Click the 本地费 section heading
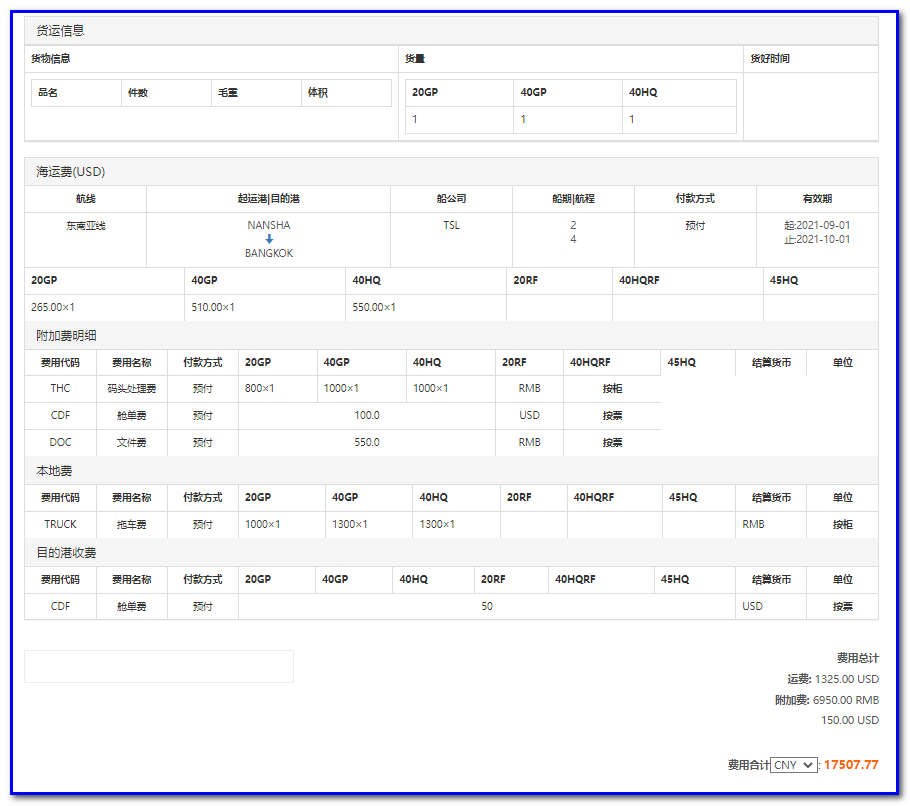 tap(54, 471)
